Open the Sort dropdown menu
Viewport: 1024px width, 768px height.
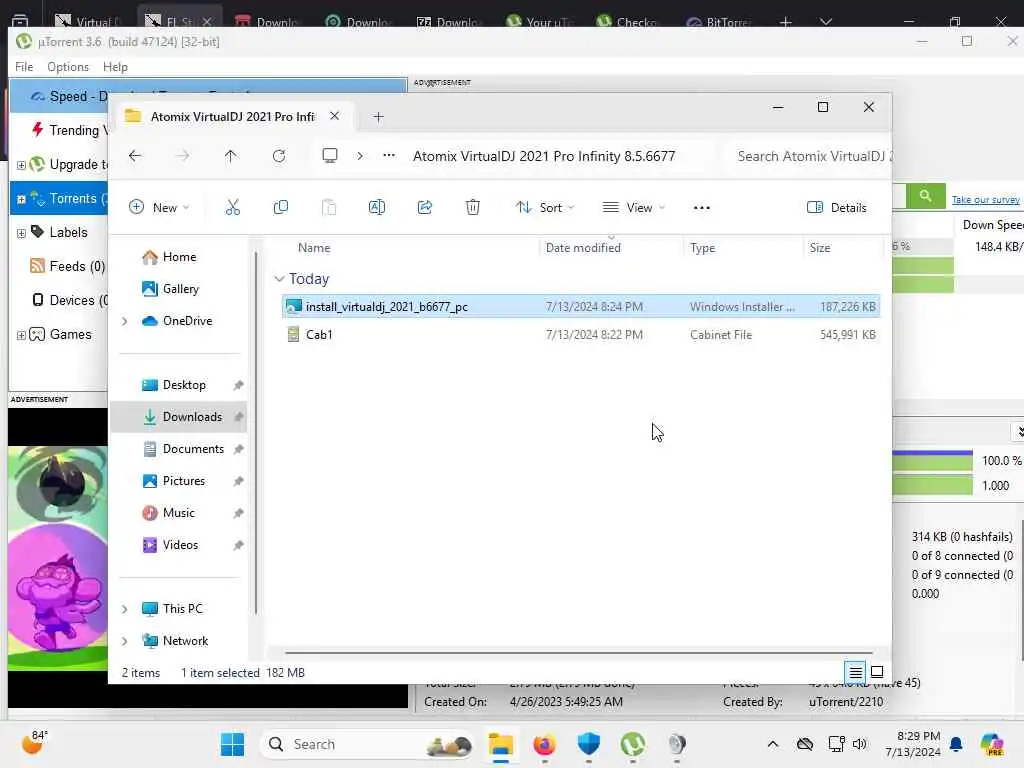pyautogui.click(x=545, y=208)
